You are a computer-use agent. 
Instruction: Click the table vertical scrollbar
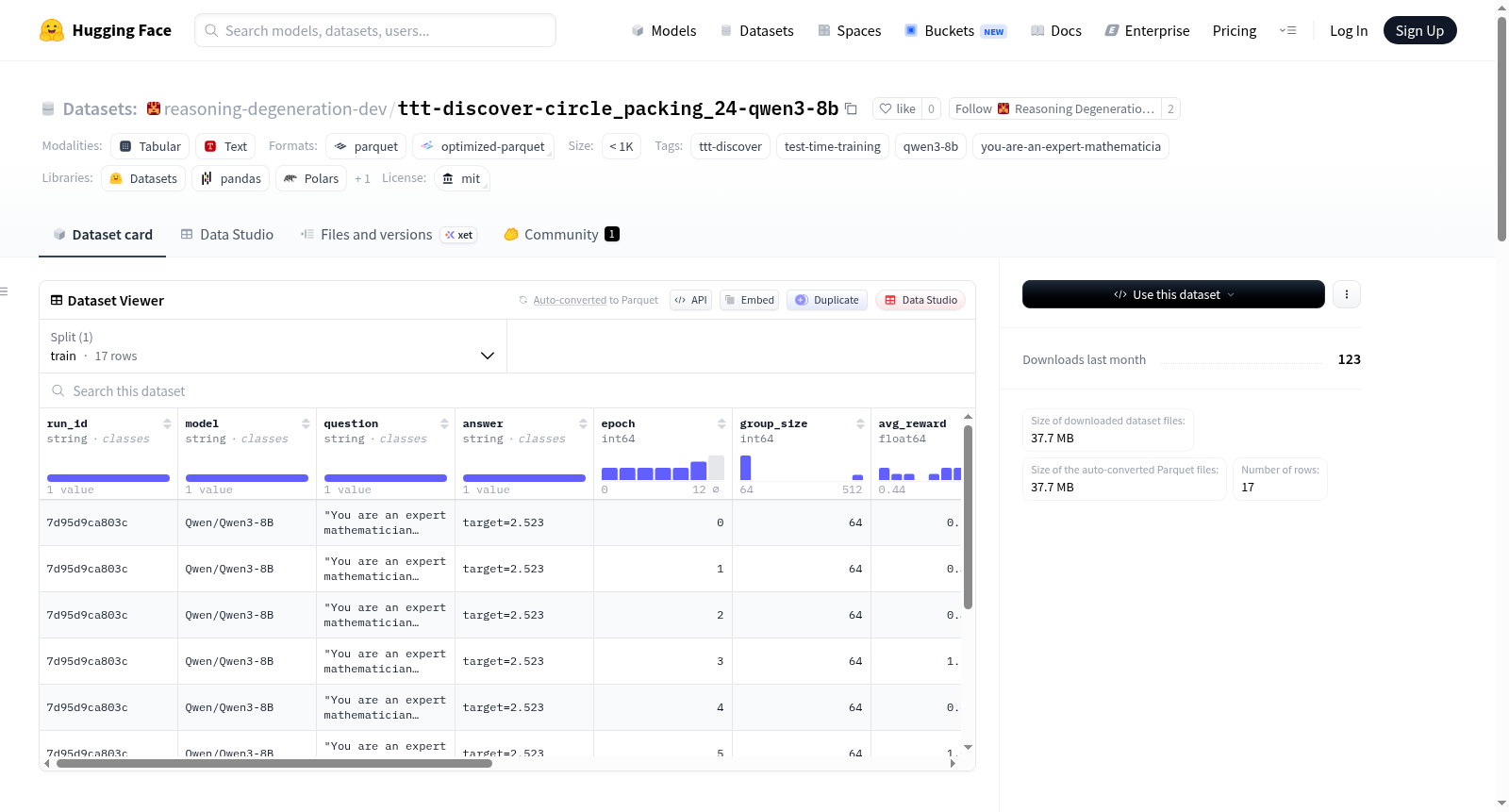[x=968, y=517]
